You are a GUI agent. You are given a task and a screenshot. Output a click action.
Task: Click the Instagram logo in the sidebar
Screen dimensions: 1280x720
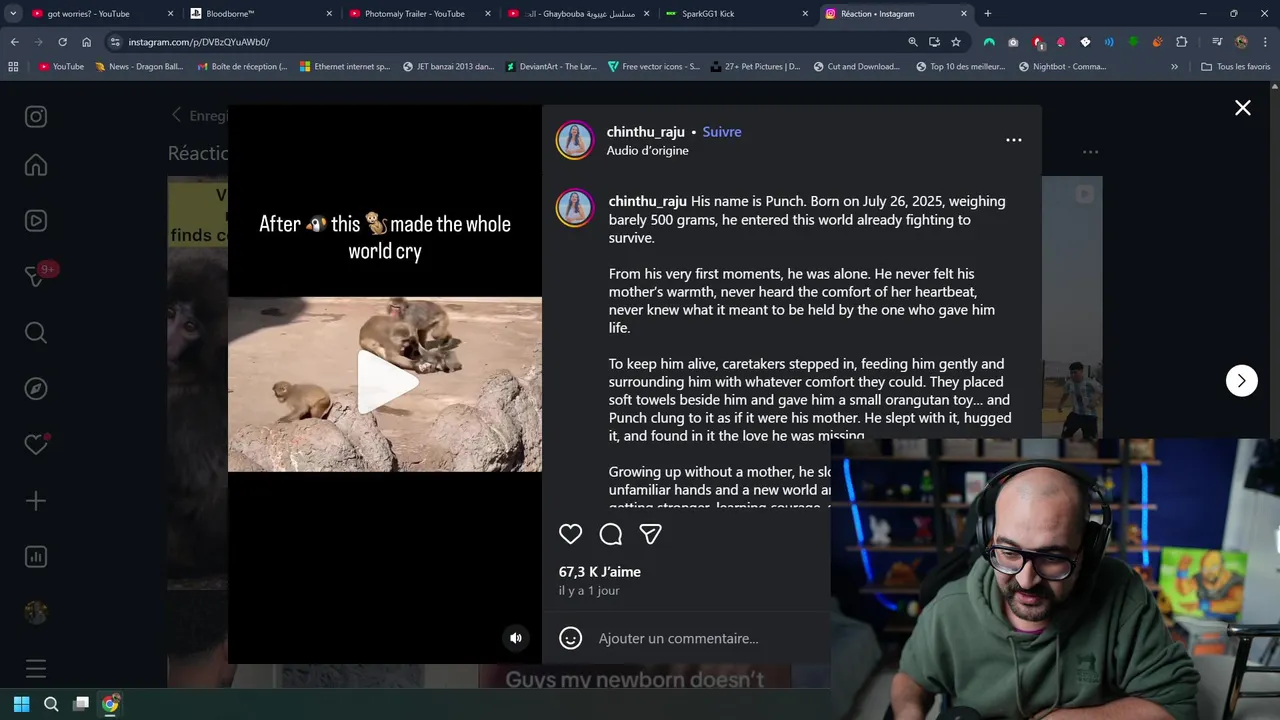(x=36, y=117)
